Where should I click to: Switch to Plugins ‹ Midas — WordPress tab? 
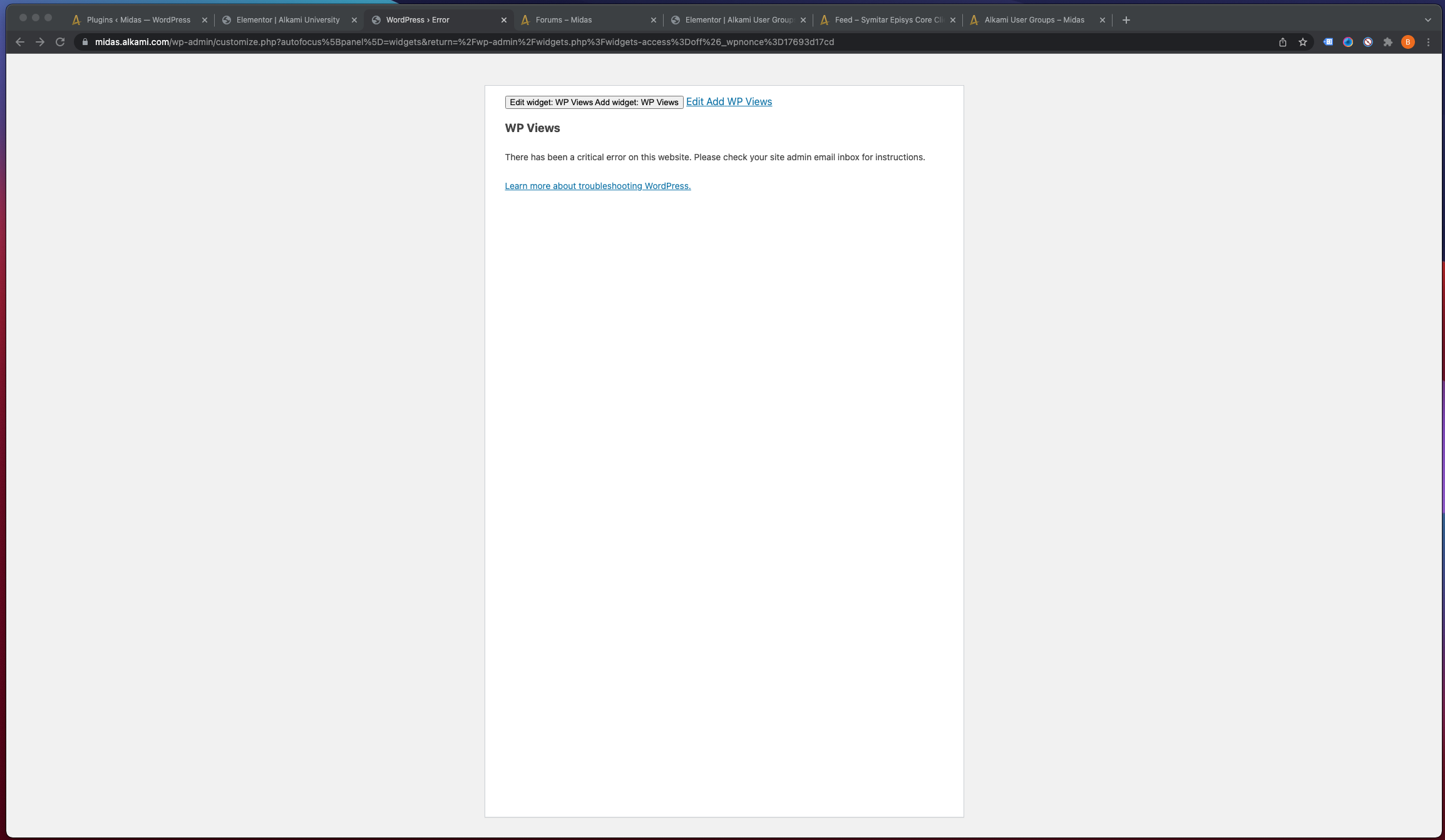coord(139,20)
